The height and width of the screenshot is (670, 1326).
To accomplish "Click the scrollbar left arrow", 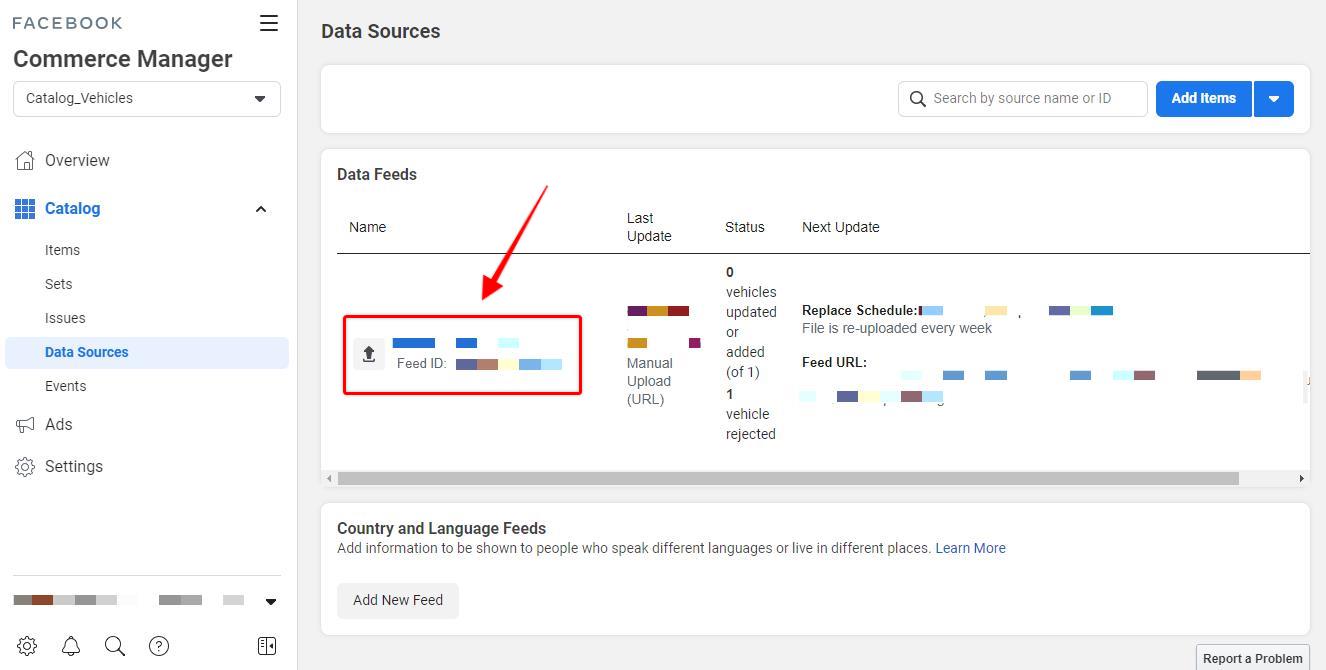I will coord(329,478).
